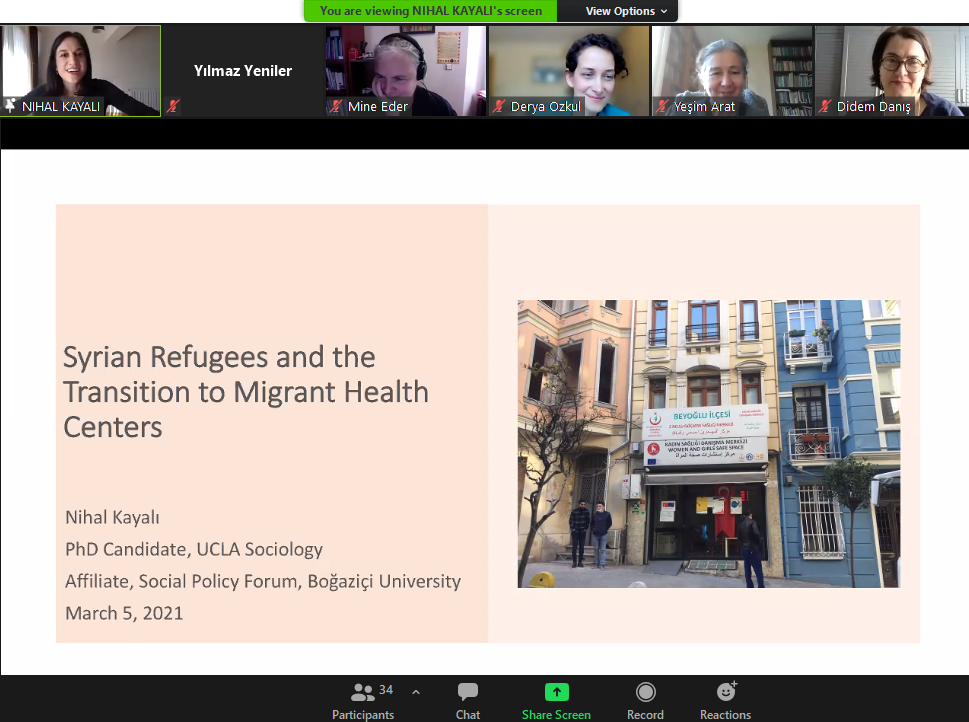The width and height of the screenshot is (969, 722).
Task: Click the building photo on the slide
Action: click(708, 443)
